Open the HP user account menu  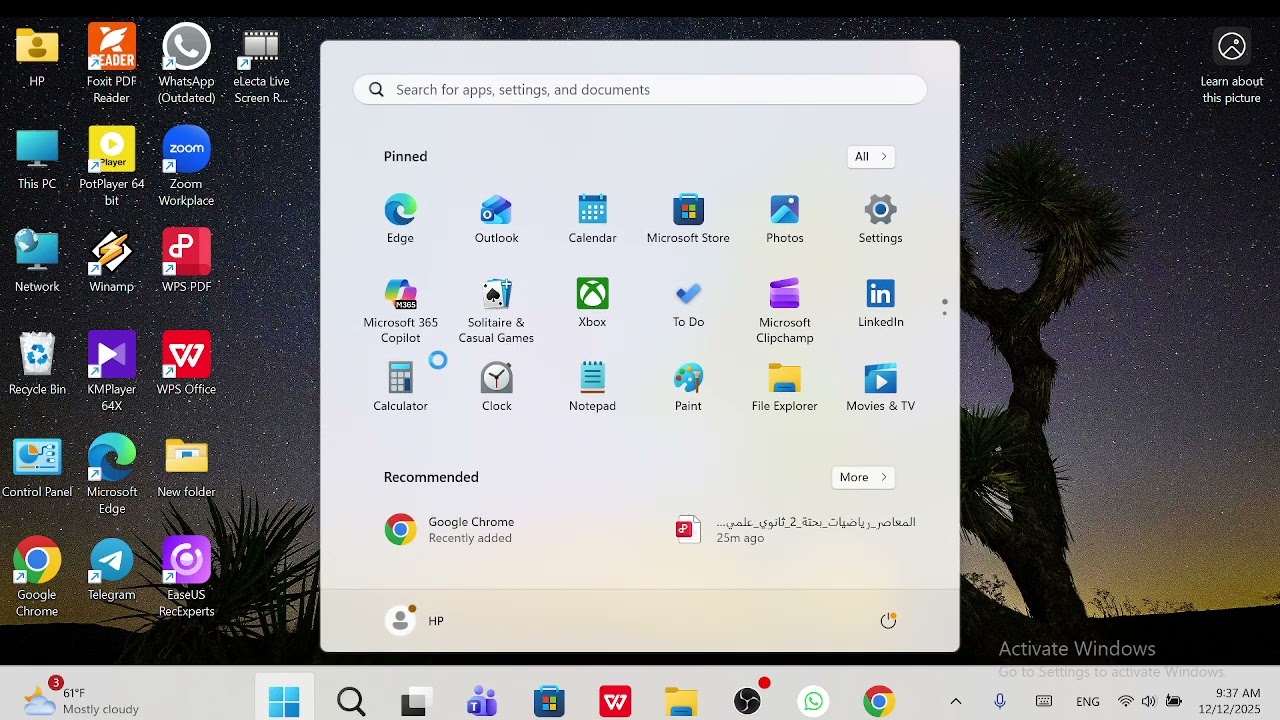click(415, 621)
